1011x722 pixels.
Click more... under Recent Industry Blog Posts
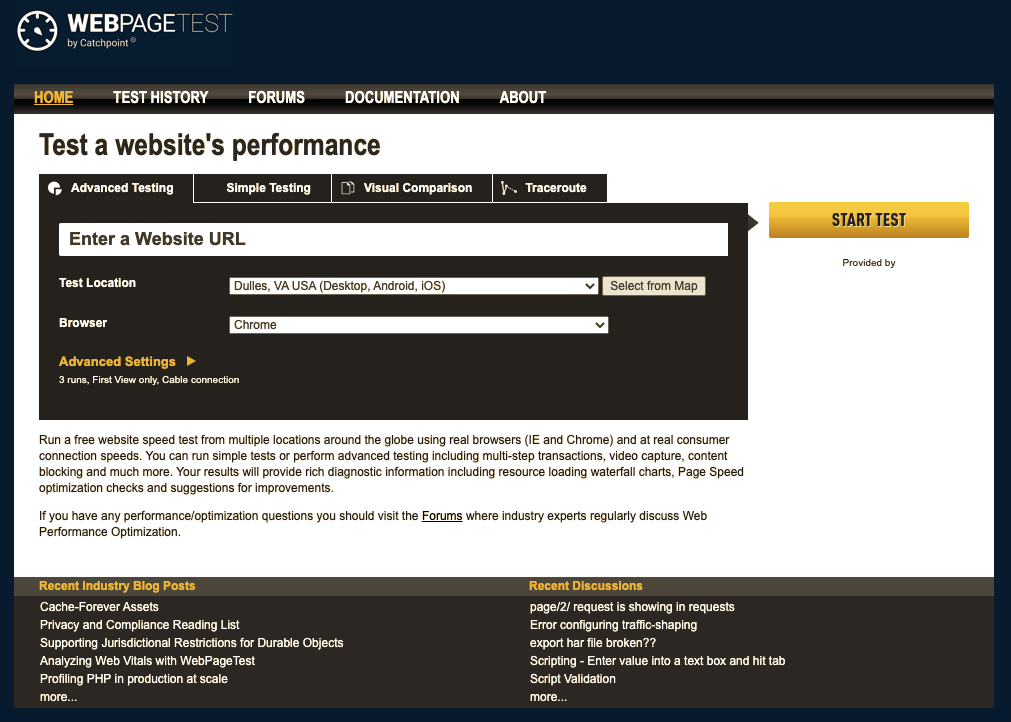[59, 697]
